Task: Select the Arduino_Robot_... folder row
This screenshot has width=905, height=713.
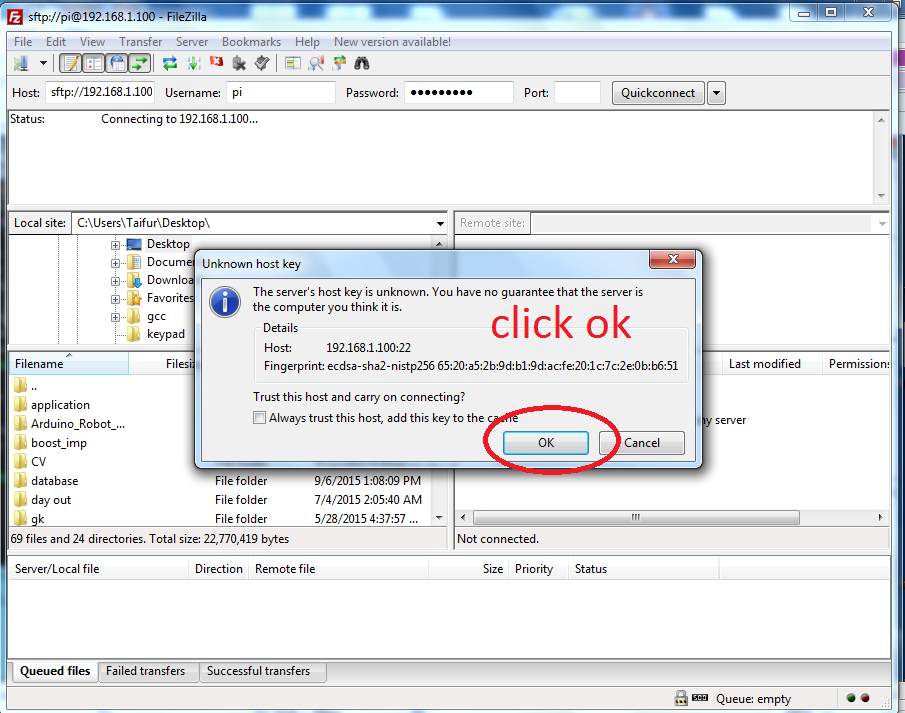Action: [78, 424]
